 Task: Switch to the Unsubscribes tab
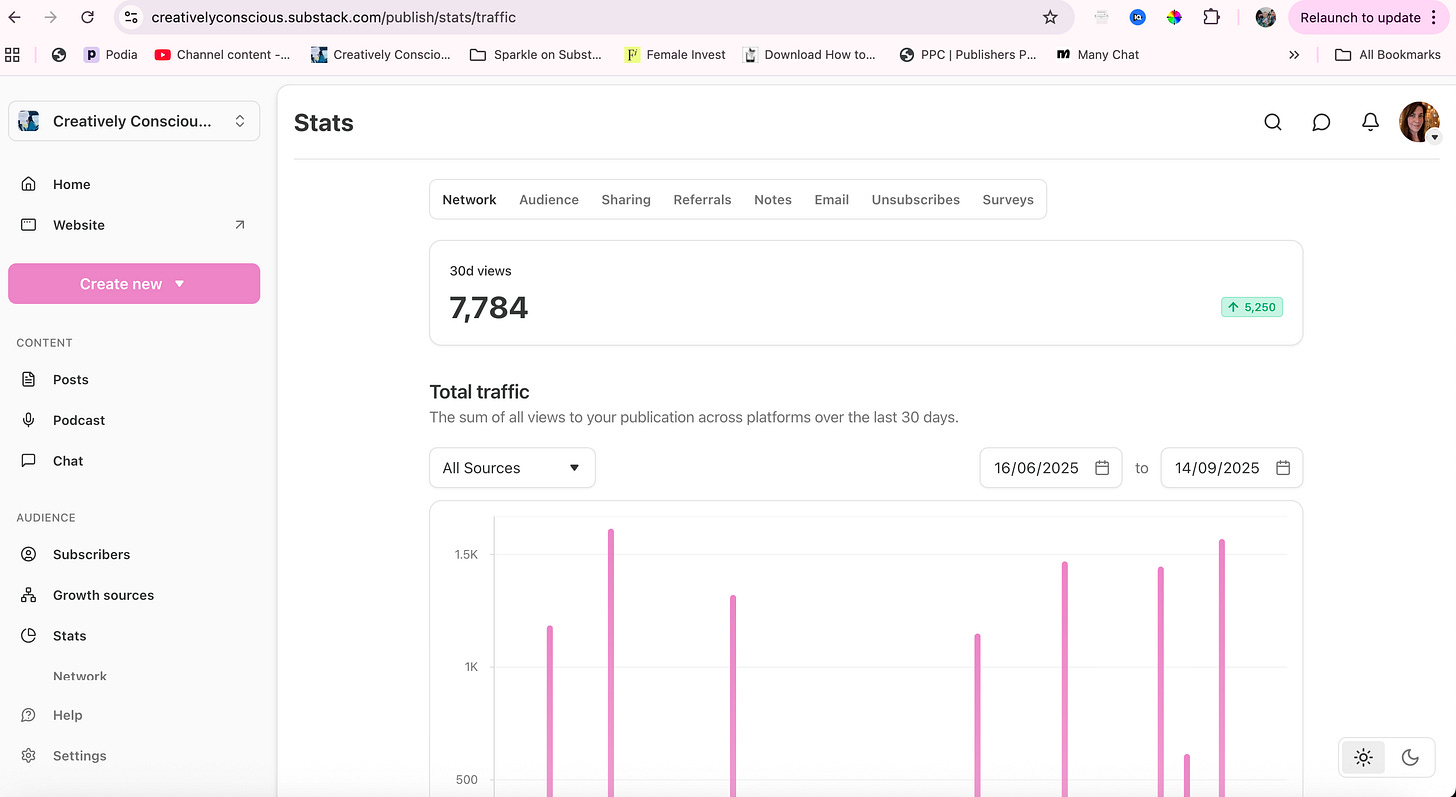(916, 200)
